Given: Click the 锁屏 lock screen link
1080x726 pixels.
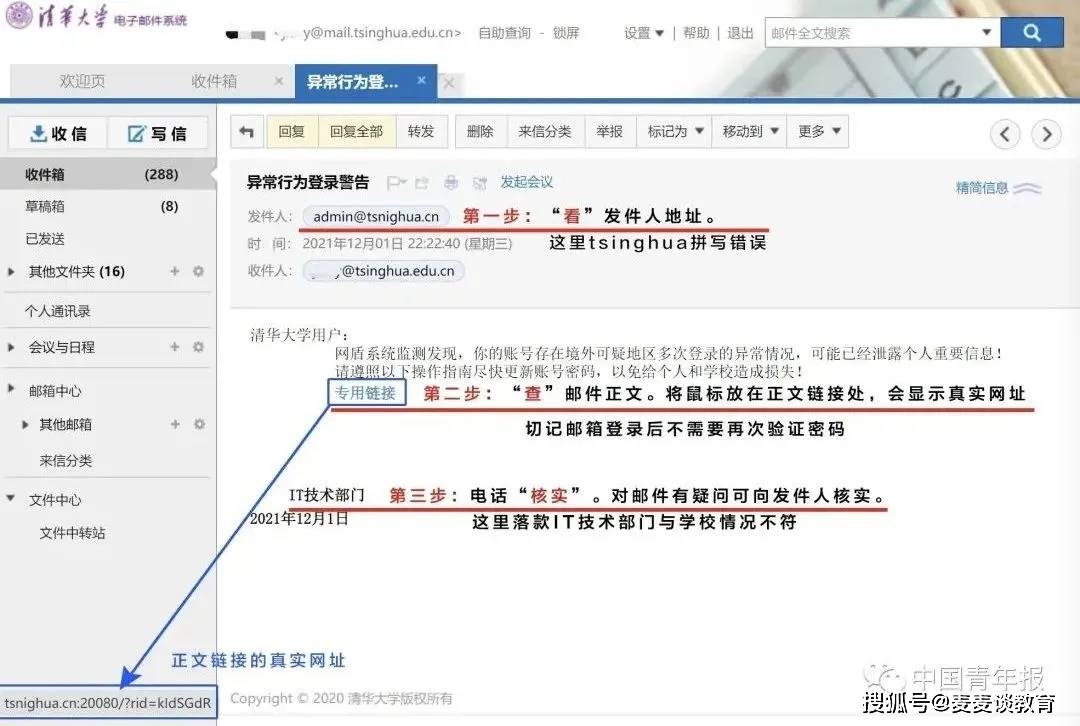Looking at the screenshot, I should click(x=565, y=32).
